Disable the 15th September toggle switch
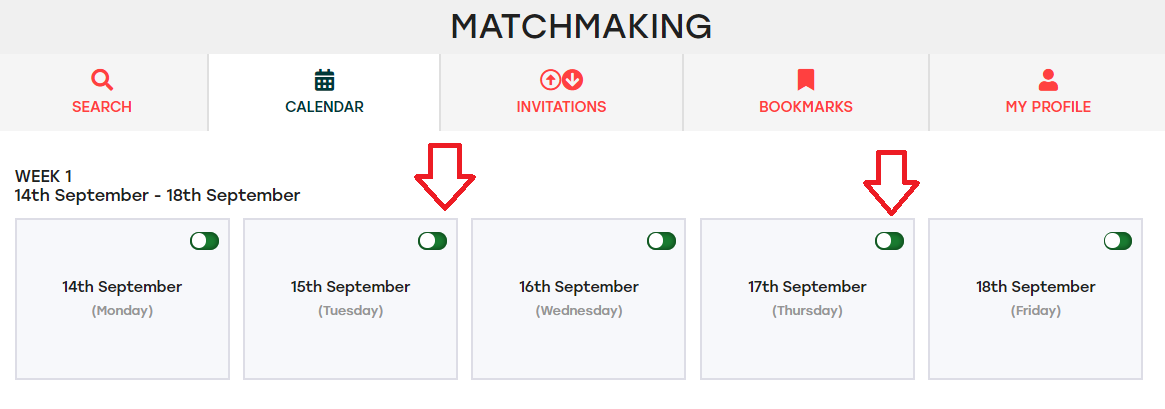This screenshot has height=409, width=1165. [x=432, y=241]
